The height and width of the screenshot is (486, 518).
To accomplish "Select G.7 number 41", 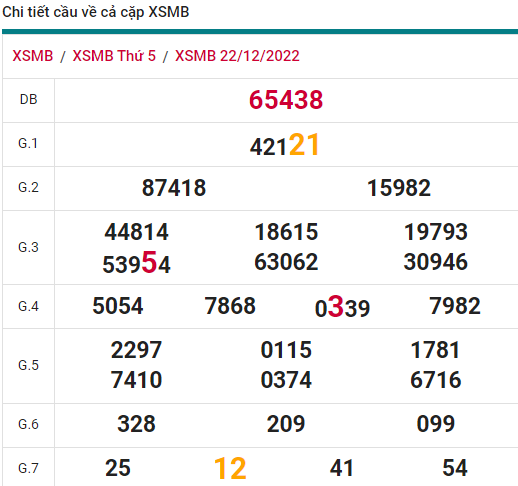I will point(342,468).
